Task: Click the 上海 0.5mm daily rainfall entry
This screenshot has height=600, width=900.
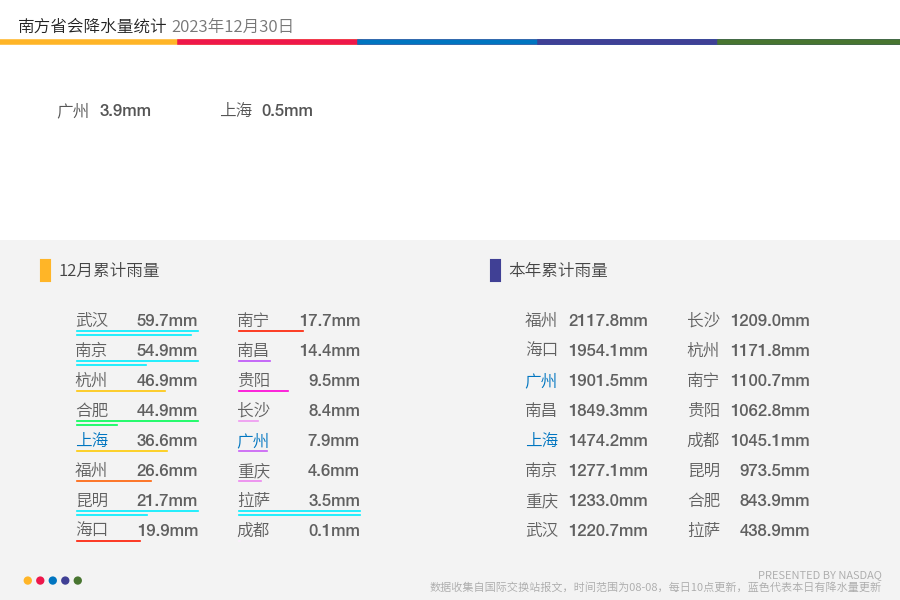Action: coord(266,110)
